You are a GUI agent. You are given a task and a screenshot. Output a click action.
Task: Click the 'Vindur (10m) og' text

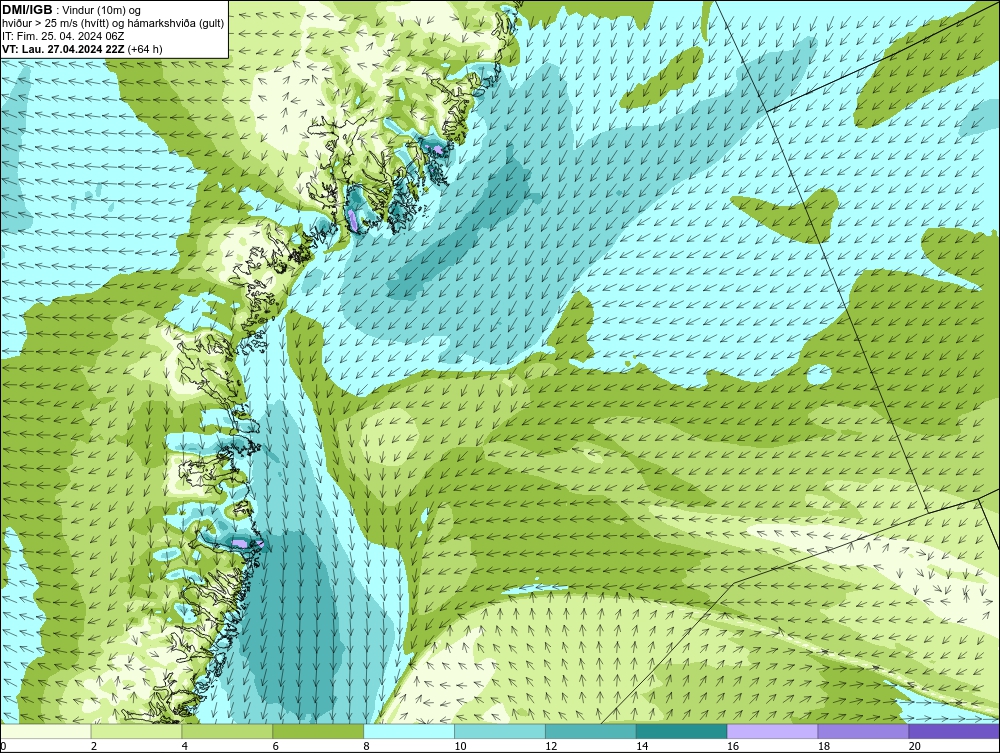(101, 11)
